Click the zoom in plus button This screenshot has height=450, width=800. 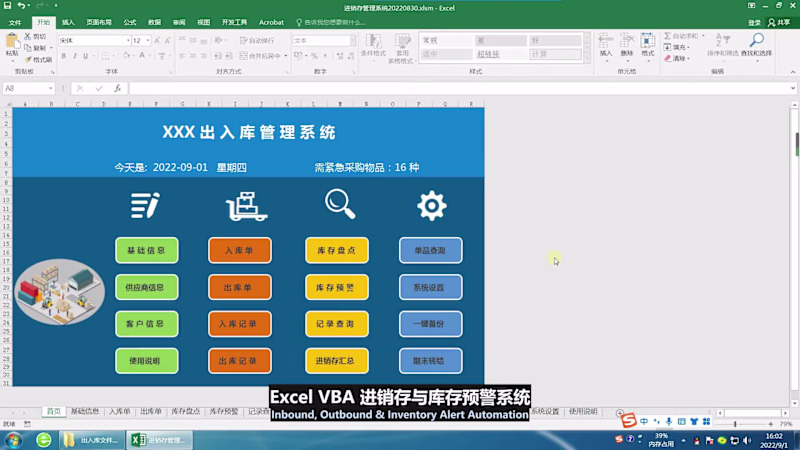click(x=770, y=424)
